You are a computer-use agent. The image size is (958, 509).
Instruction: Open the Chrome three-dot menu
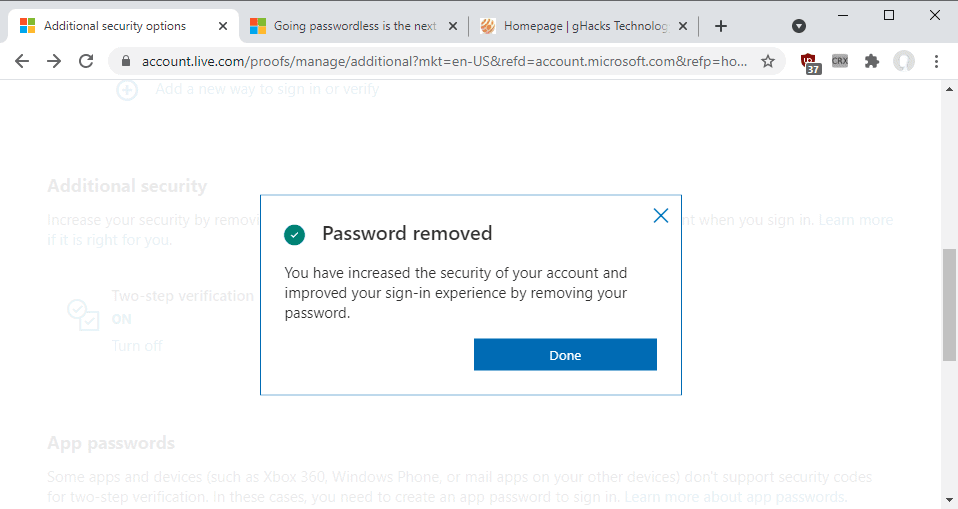point(936,61)
